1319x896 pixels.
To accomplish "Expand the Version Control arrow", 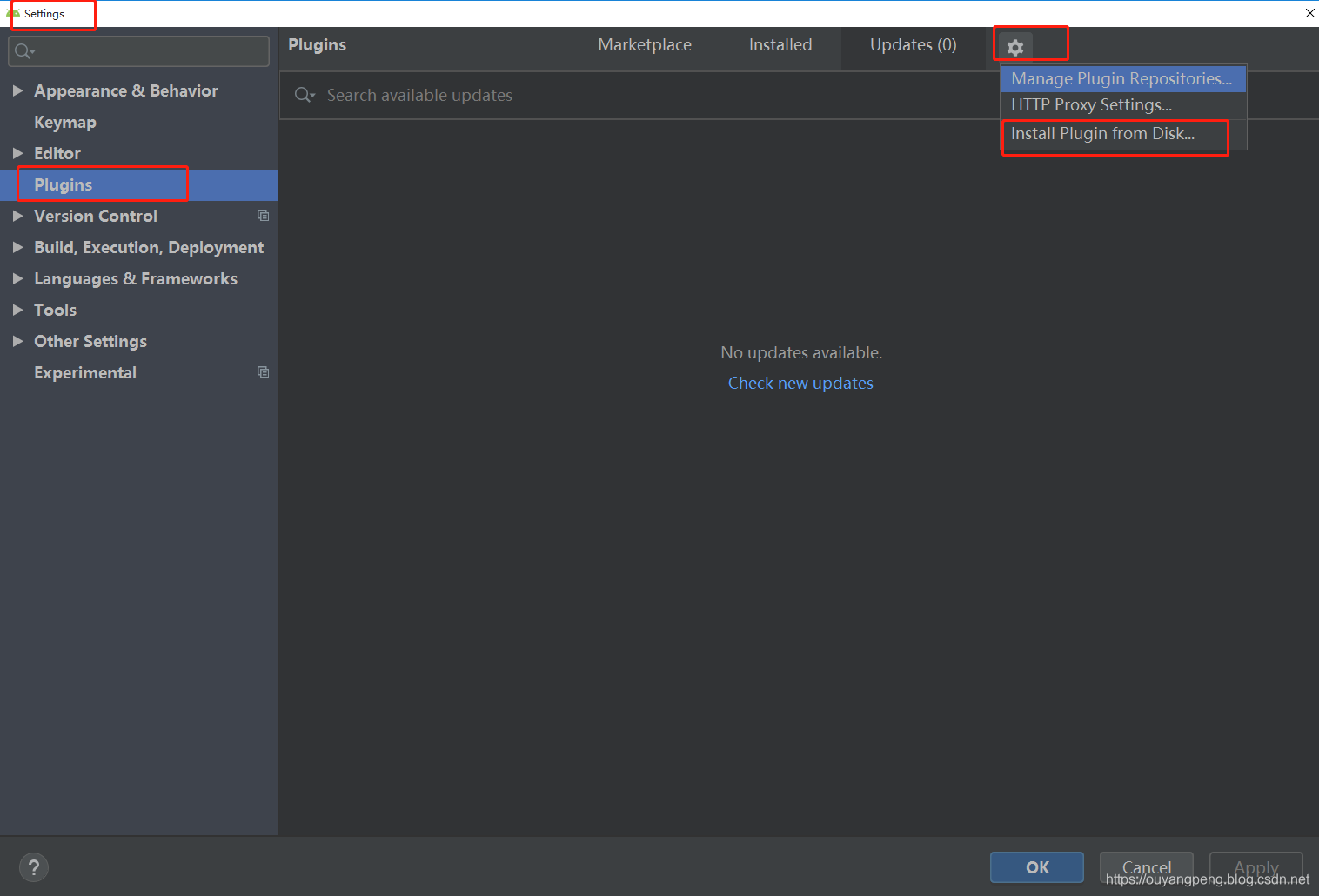I will coord(17,216).
